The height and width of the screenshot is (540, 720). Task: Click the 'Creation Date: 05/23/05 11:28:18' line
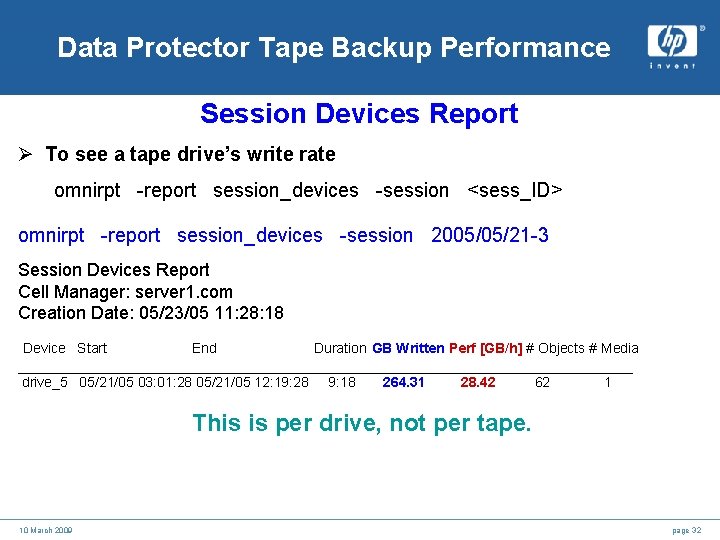point(150,313)
